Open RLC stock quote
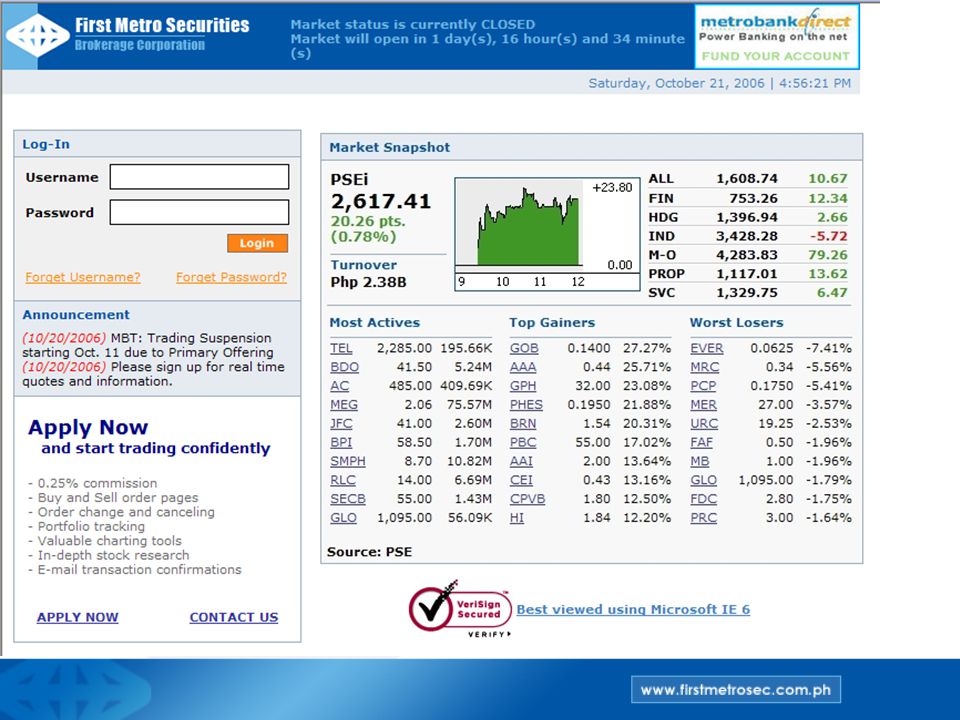960x720 pixels. point(343,481)
